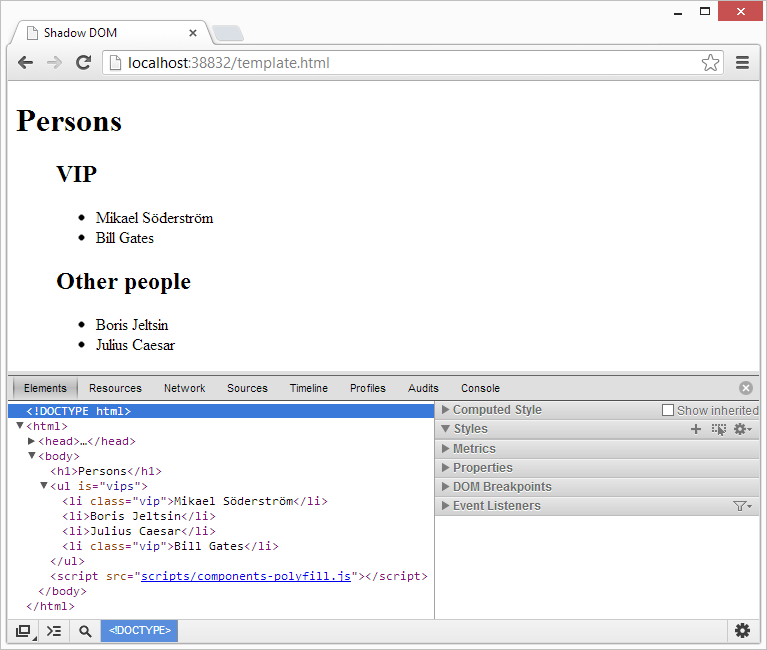767x650 pixels.
Task: Click the Other people heading
Action: pos(123,282)
